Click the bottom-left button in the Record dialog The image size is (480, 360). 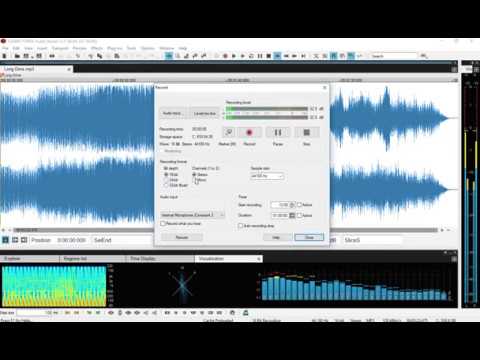pos(182,237)
